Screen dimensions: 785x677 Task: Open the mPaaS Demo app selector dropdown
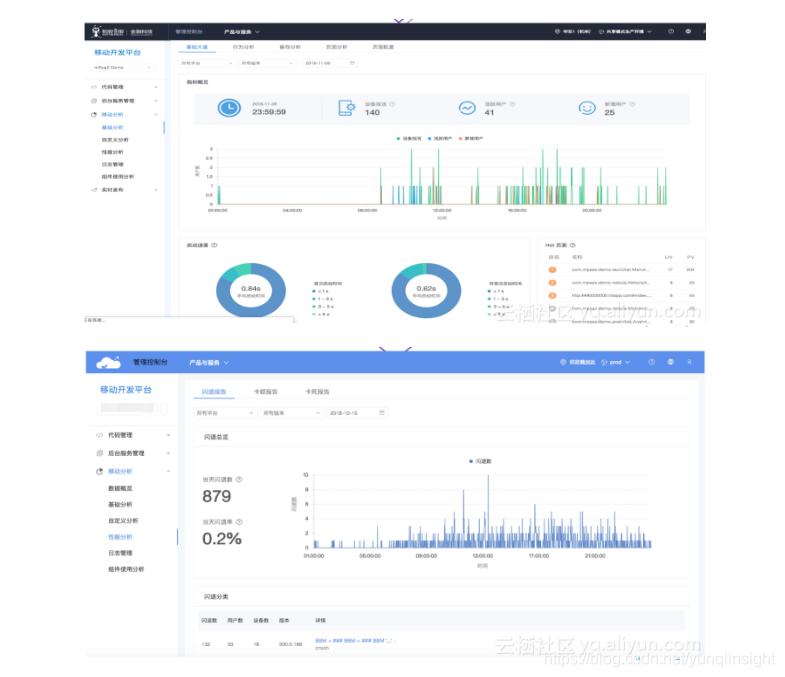click(x=123, y=68)
